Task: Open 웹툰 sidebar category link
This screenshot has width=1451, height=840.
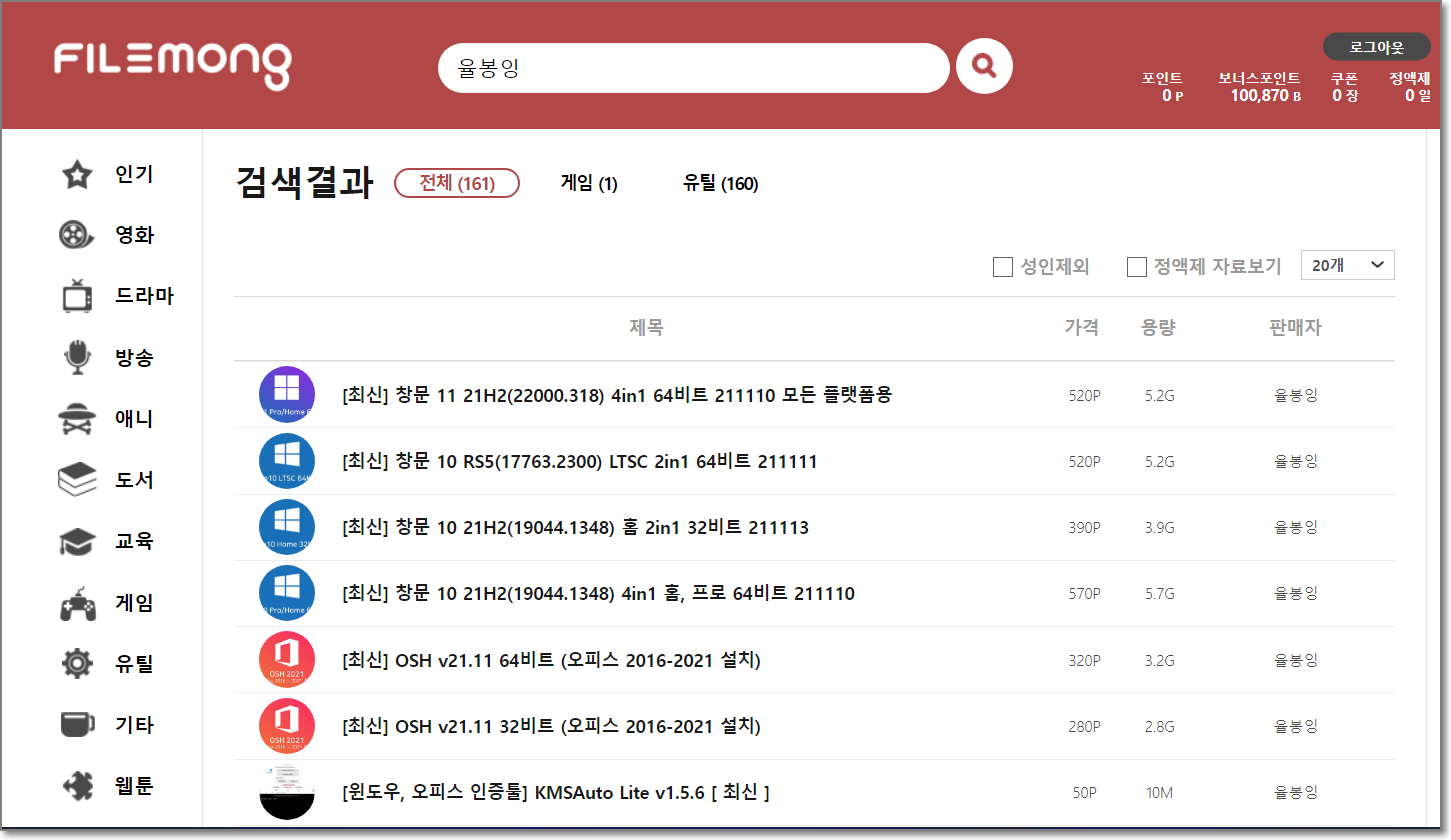Action: coord(135,786)
